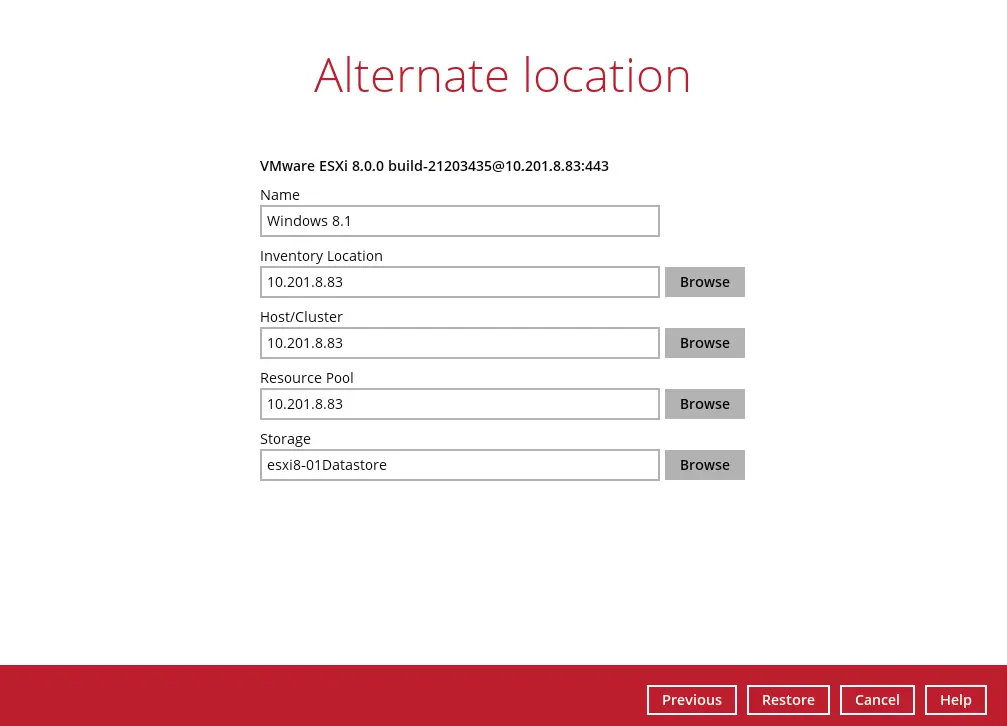The height and width of the screenshot is (726, 1007).
Task: Click the Inventory Location label
Action: (x=321, y=256)
